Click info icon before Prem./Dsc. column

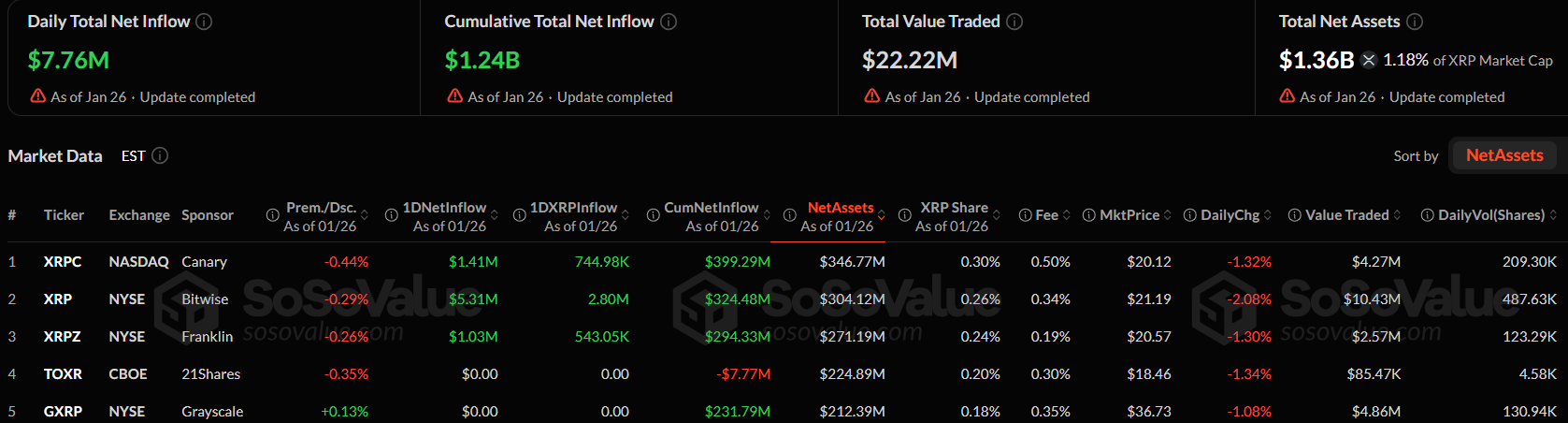tap(272, 215)
